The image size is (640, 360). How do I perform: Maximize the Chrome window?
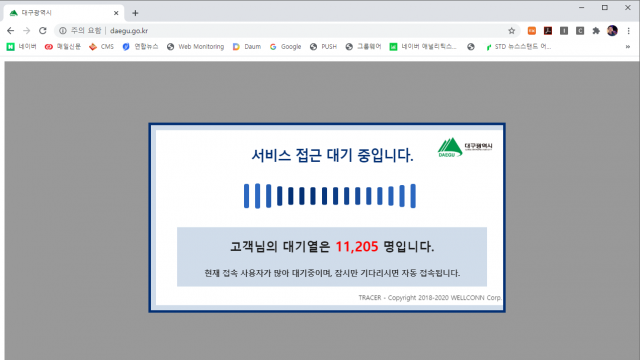click(x=605, y=7)
